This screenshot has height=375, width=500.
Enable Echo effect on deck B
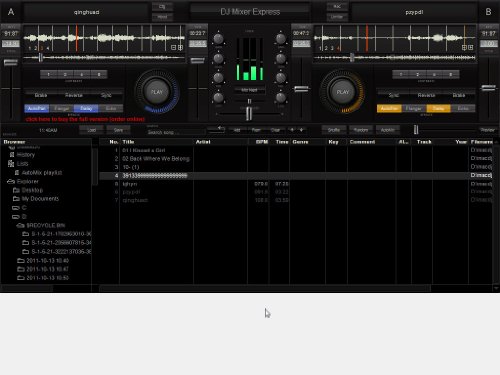tap(463, 108)
